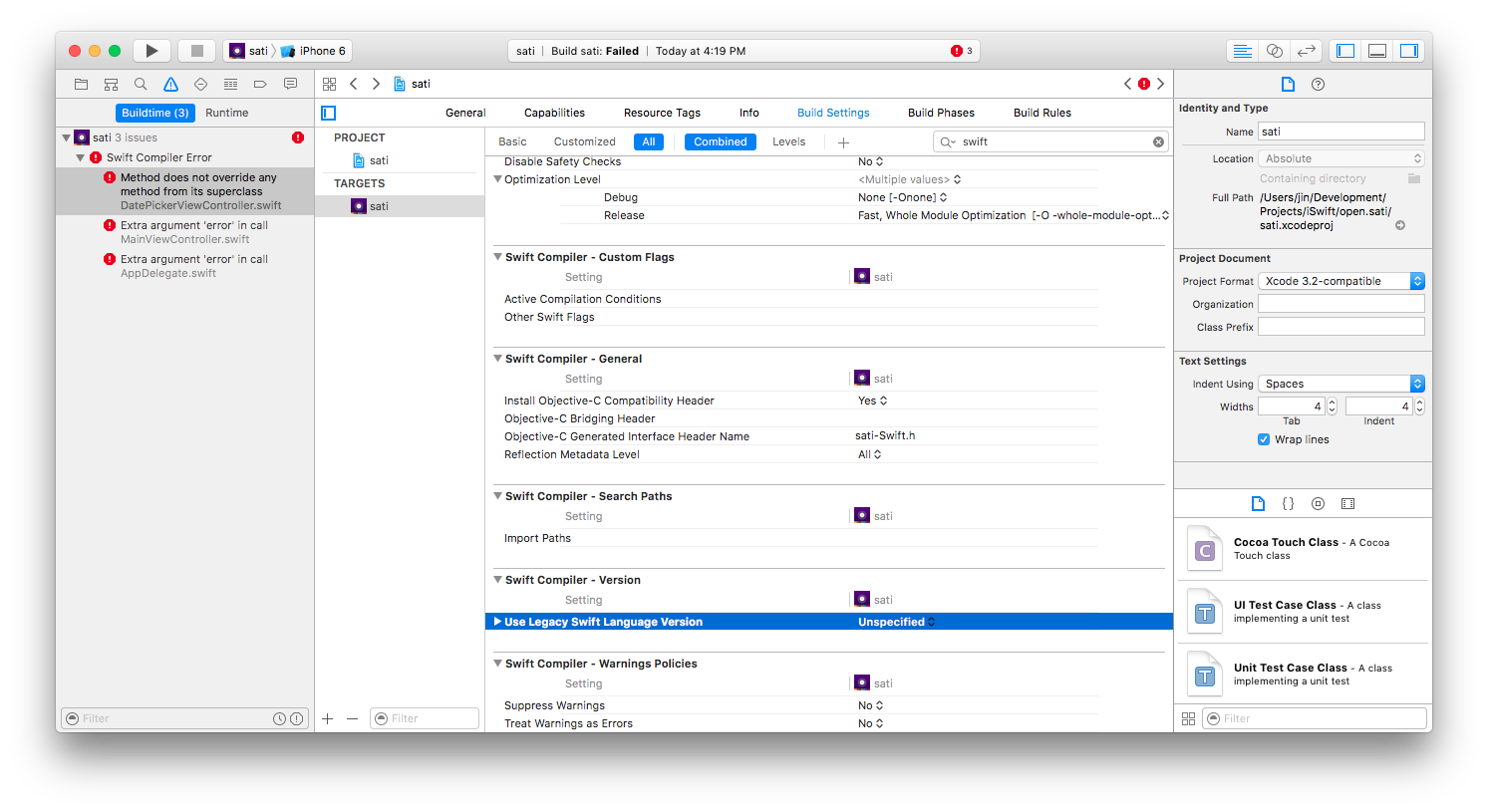Switch to Runtime issues
The width and height of the screenshot is (1488, 812).
click(227, 113)
